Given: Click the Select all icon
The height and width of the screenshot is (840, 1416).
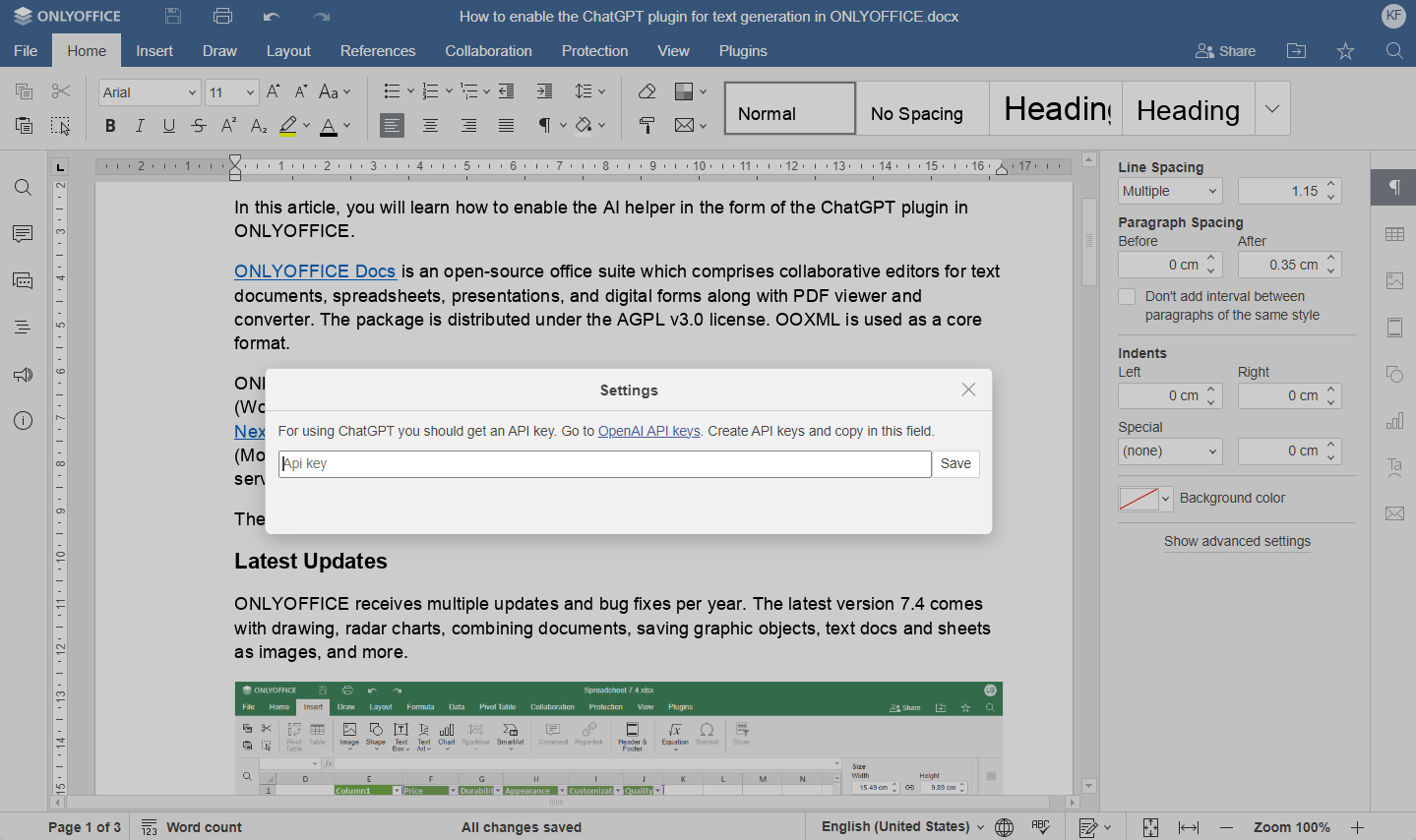Looking at the screenshot, I should pyautogui.click(x=61, y=126).
